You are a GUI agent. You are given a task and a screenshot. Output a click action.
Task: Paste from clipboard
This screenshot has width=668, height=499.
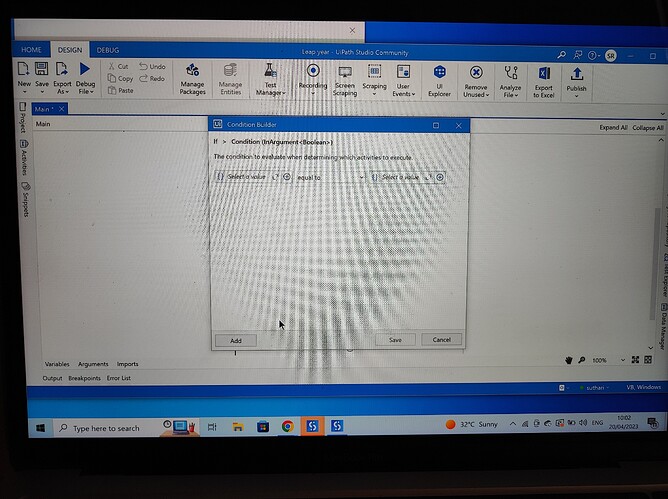(121, 90)
